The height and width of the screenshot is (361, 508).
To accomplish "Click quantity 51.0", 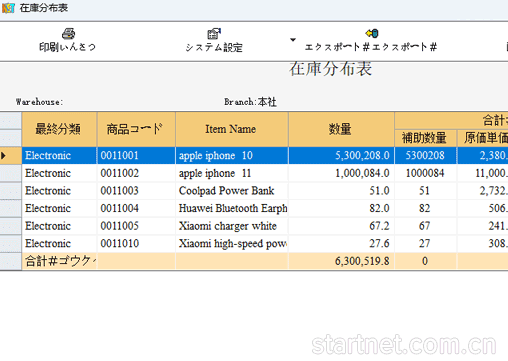I will pyautogui.click(x=341, y=191).
